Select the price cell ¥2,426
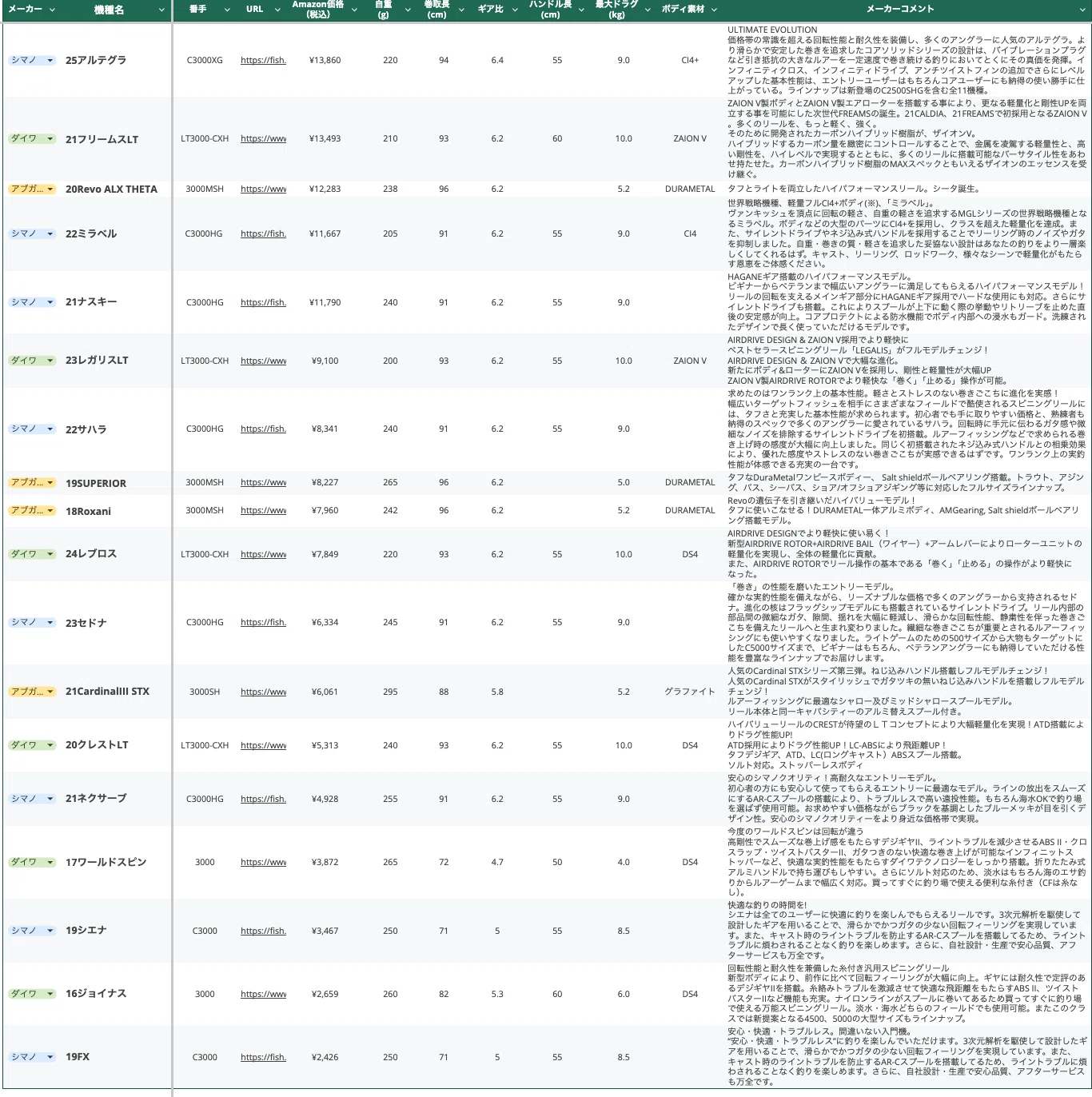The width and height of the screenshot is (1092, 1097). (x=325, y=1057)
